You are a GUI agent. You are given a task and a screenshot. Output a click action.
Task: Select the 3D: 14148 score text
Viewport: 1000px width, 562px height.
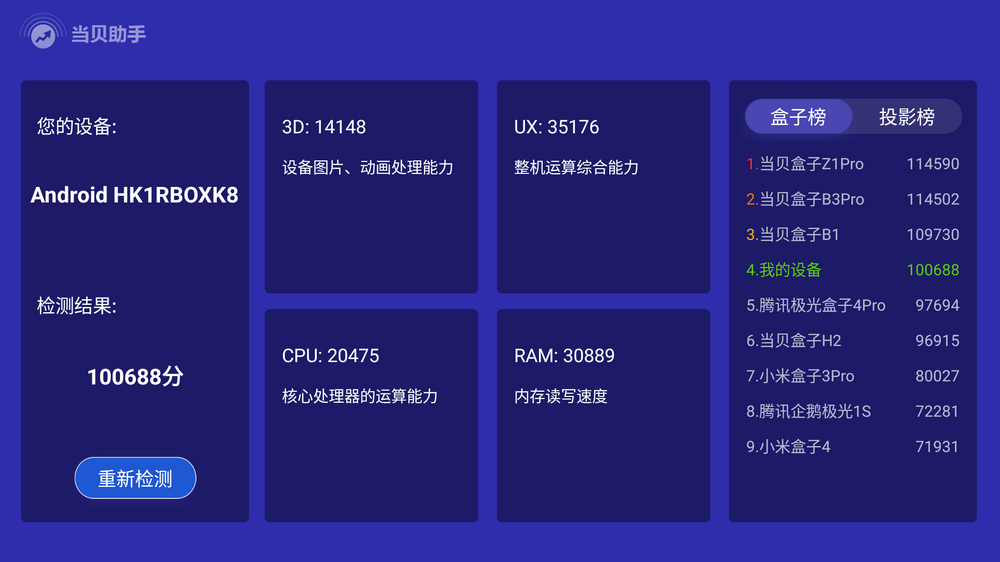coord(324,127)
